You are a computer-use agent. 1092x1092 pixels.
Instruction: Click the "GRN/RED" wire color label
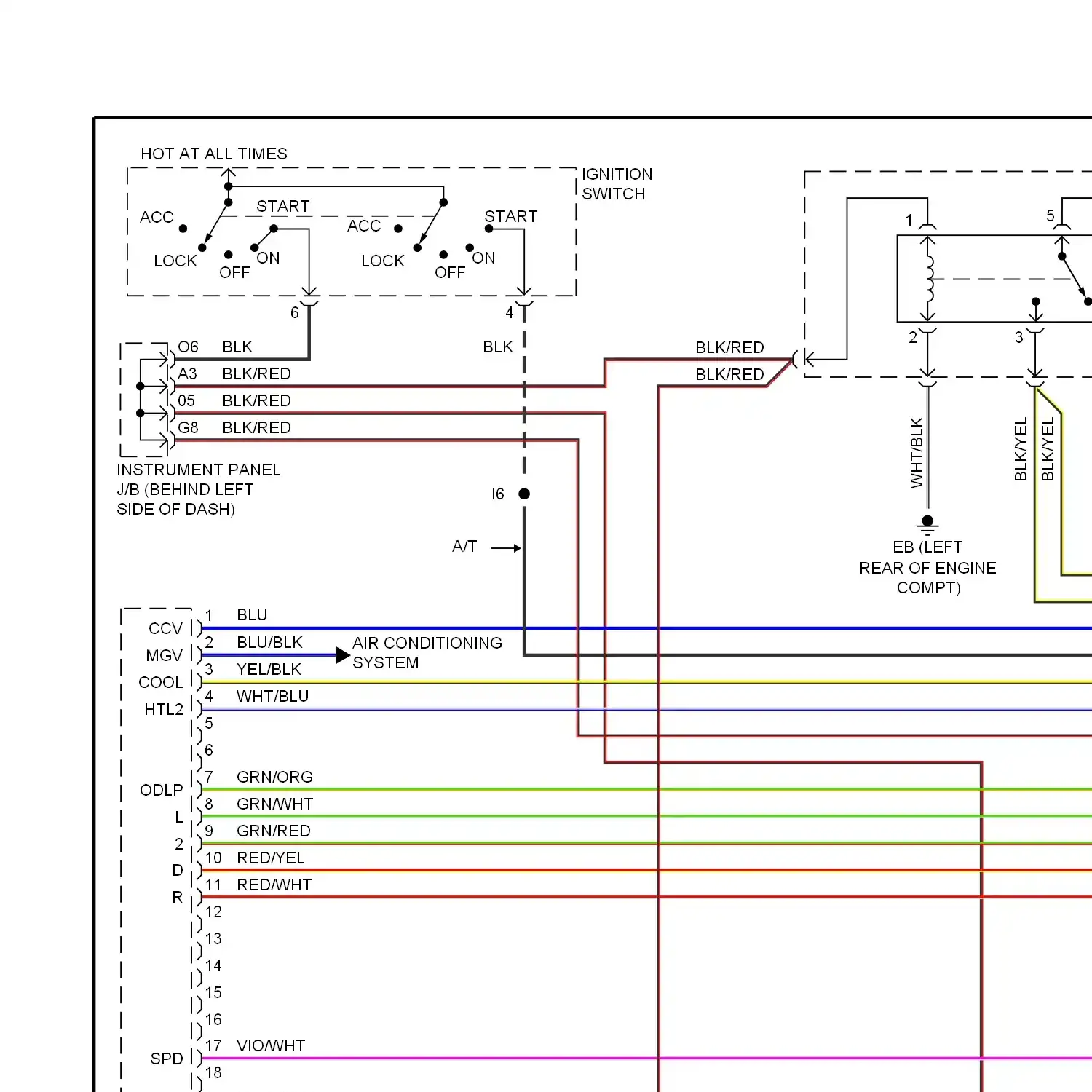pos(273,831)
